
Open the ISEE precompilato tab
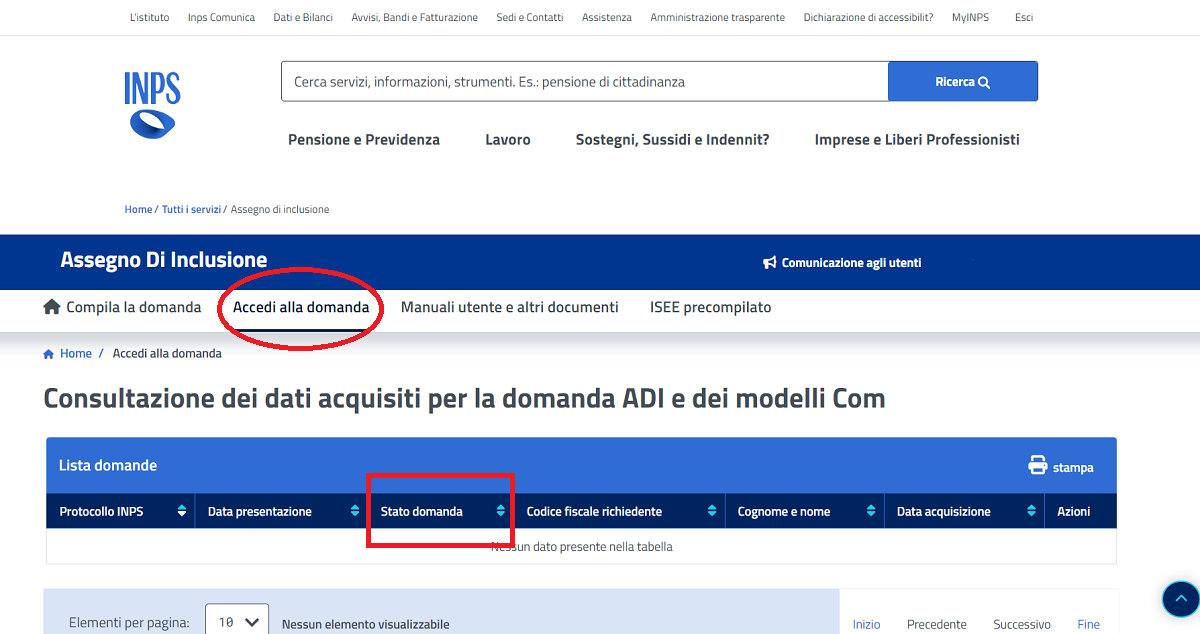click(x=710, y=307)
